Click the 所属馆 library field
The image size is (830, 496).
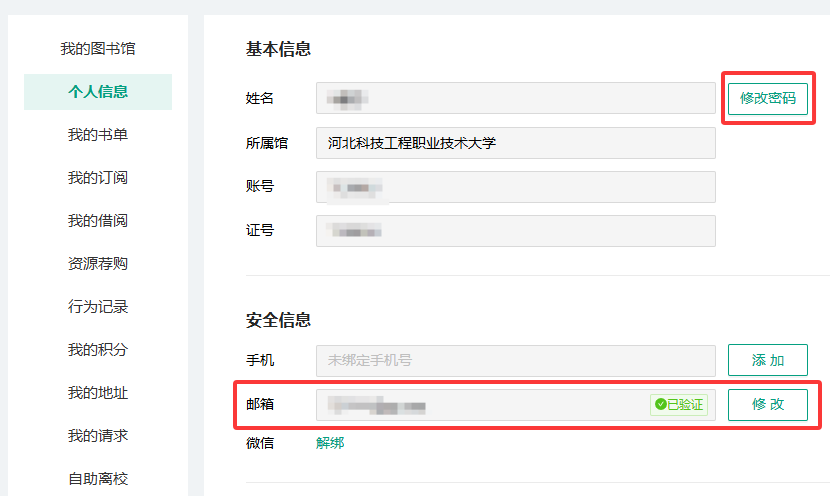515,143
